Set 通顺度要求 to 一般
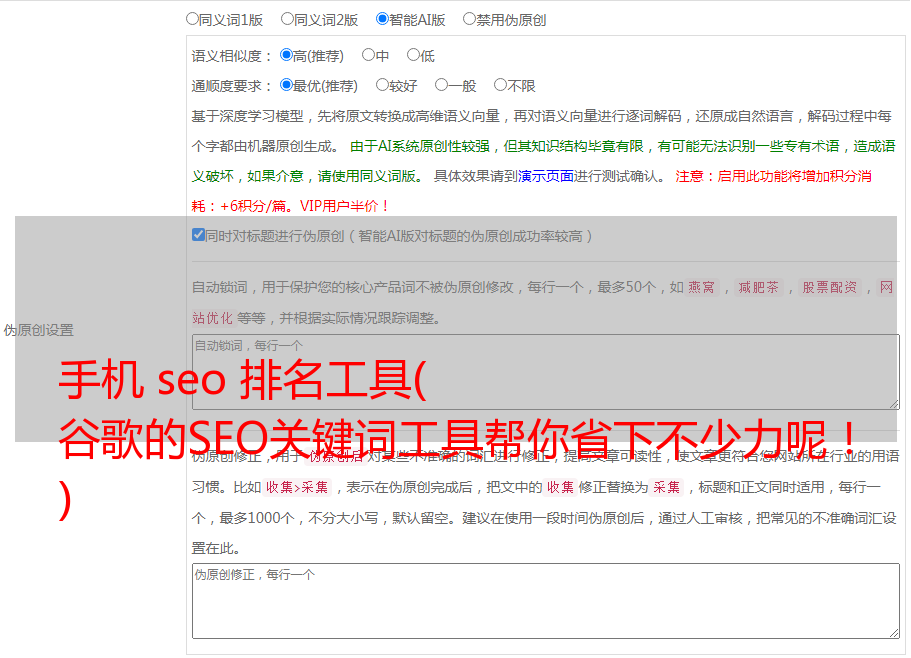This screenshot has height=658, width=911. pyautogui.click(x=442, y=85)
